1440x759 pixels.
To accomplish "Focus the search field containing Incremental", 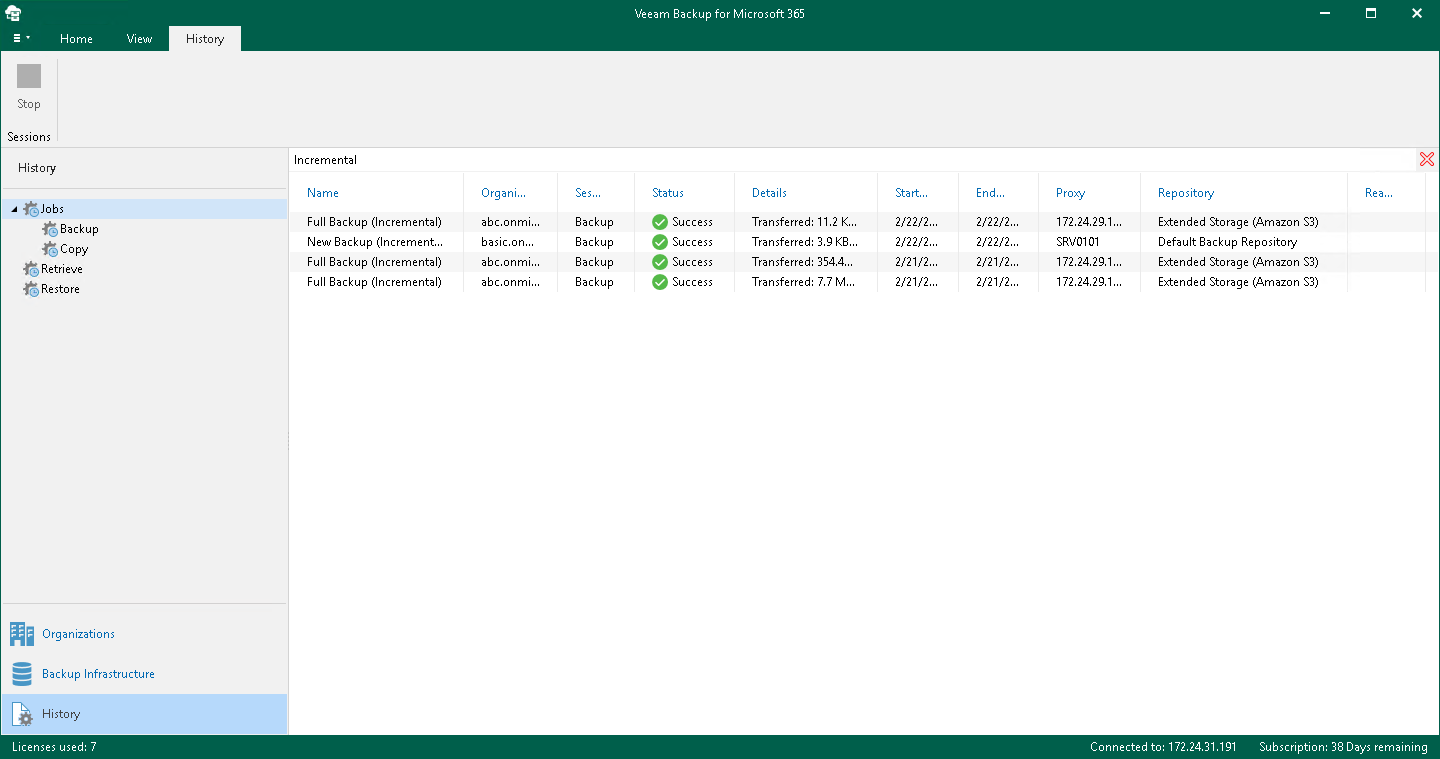I will pyautogui.click(x=854, y=160).
